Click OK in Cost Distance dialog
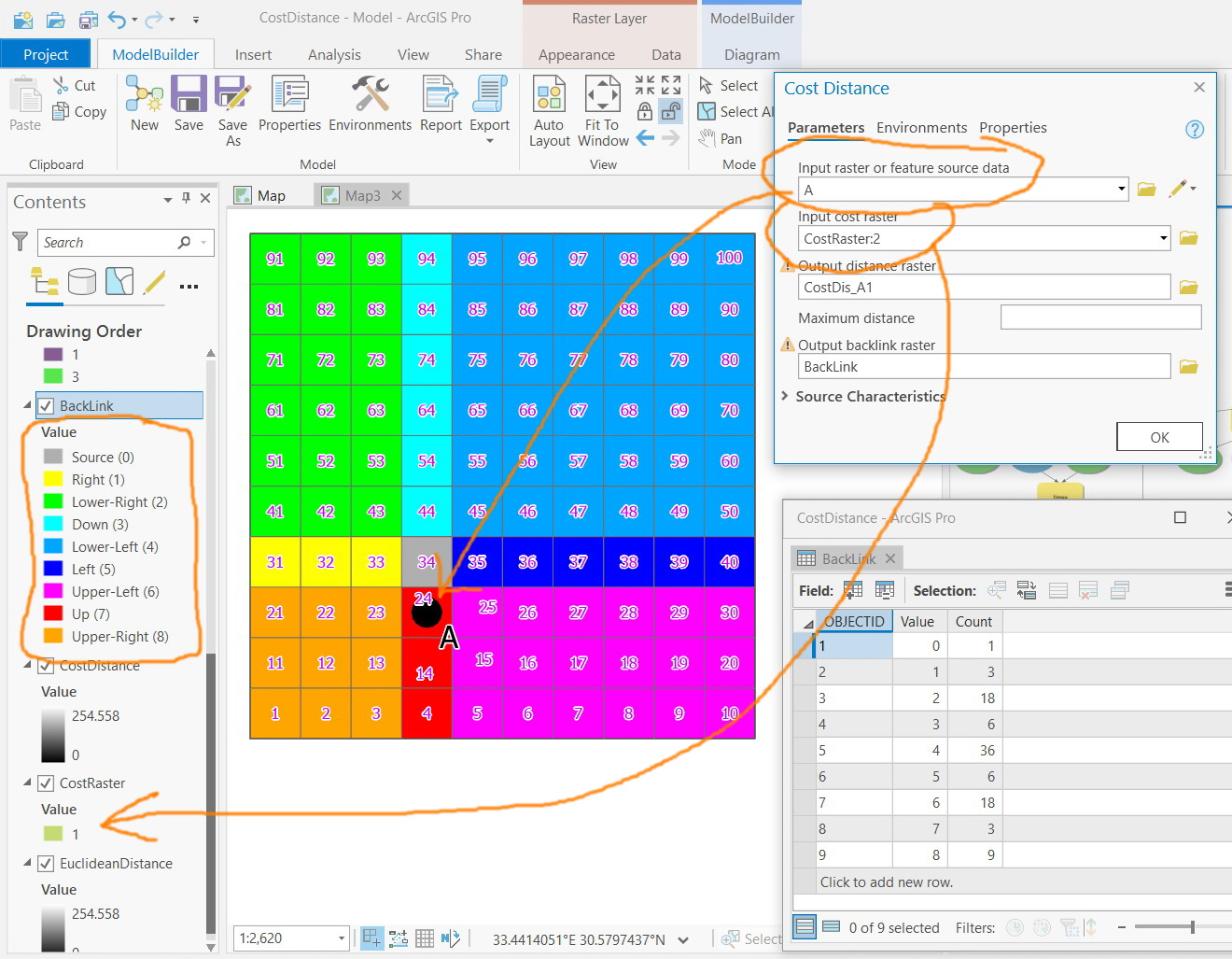This screenshot has height=959, width=1232. tap(1159, 437)
